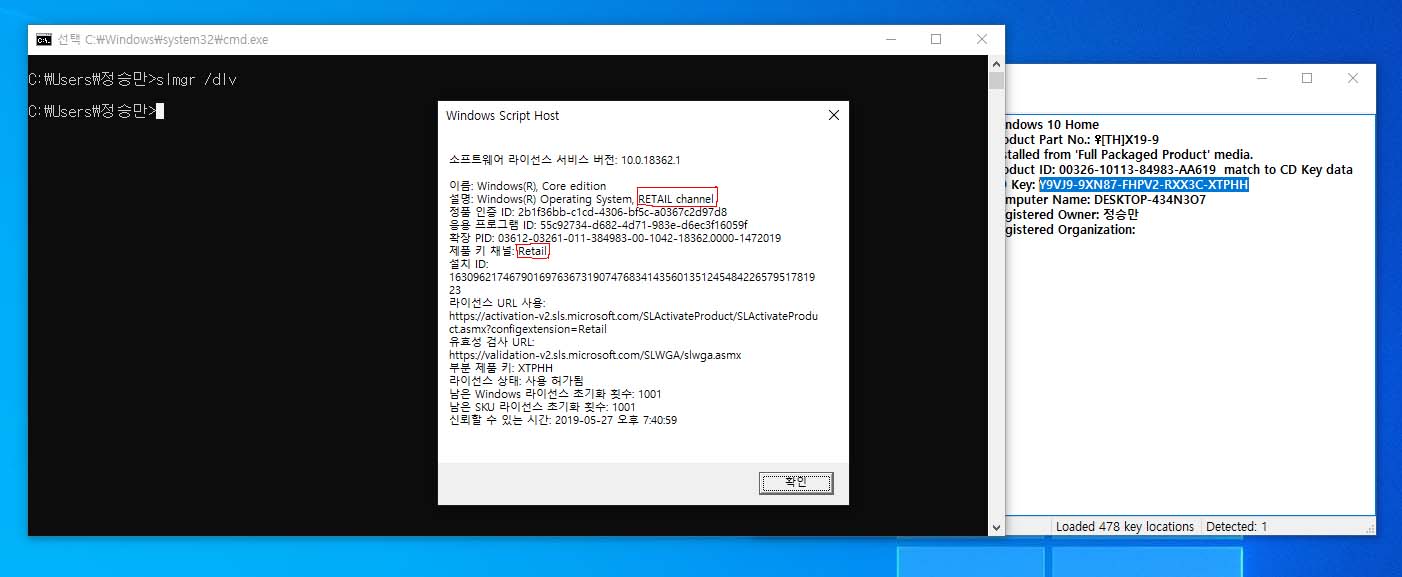Click the cmd vertical scrollbar thumb
Screen dimensions: 1402x577
[996, 81]
